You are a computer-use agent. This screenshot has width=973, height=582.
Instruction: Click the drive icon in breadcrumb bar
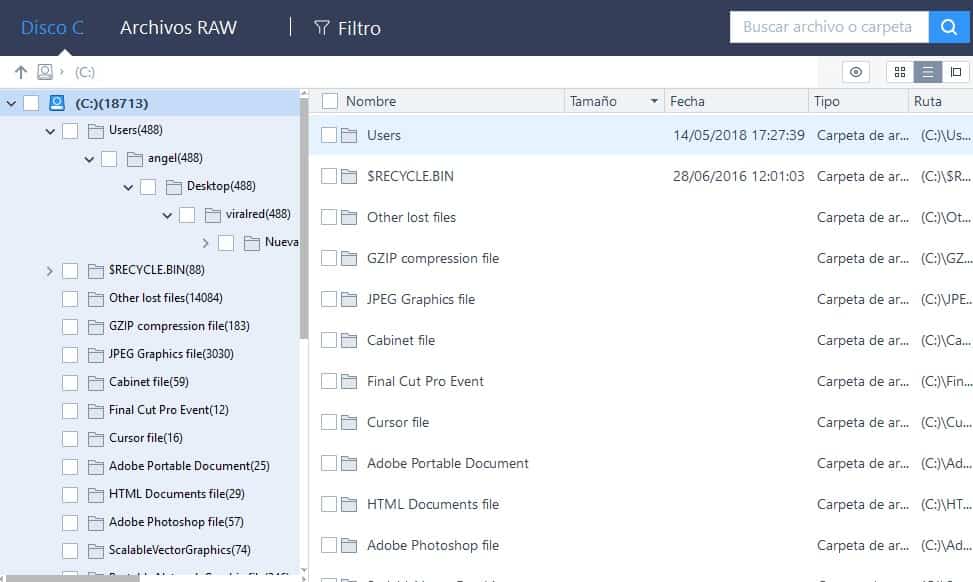45,72
